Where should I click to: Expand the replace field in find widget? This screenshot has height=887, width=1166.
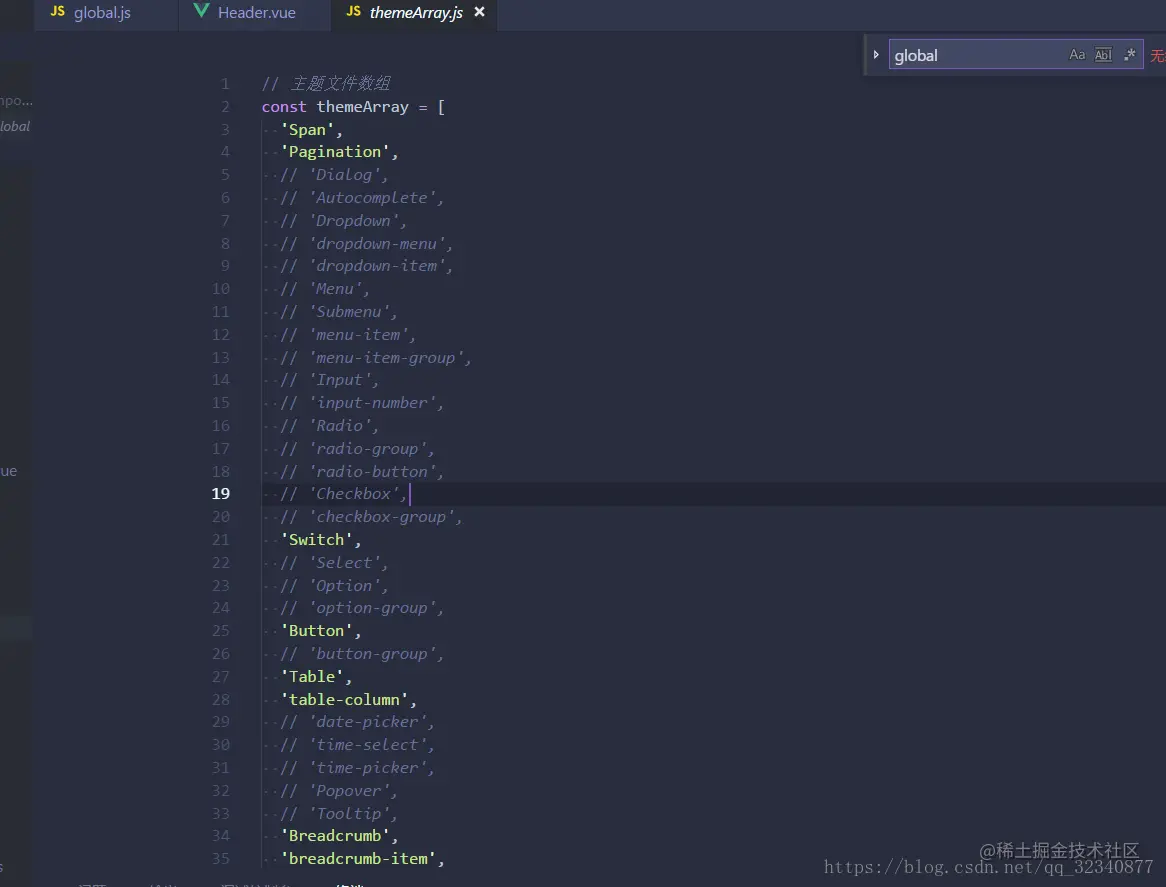point(876,54)
